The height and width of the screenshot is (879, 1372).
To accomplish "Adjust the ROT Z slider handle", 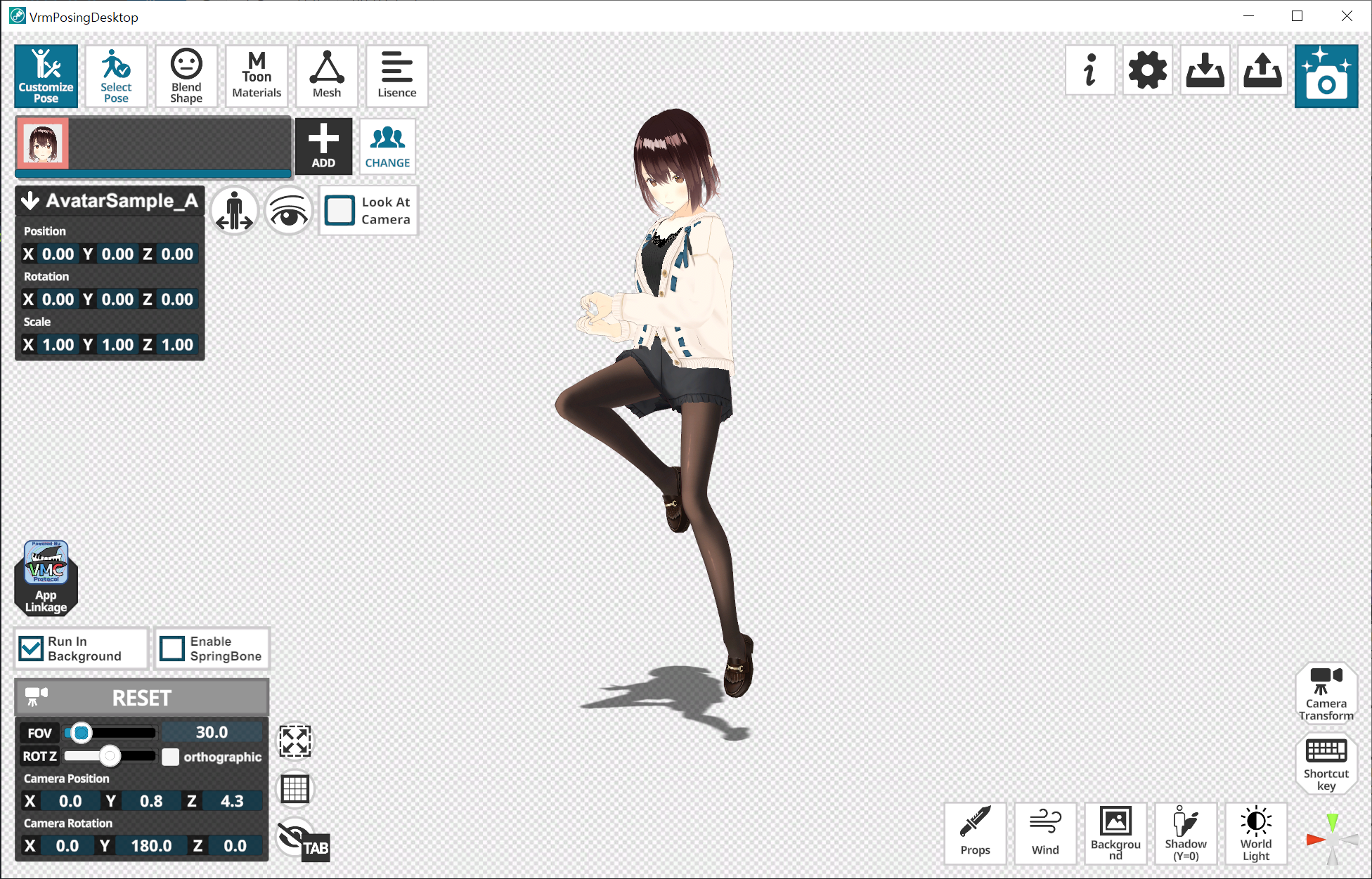I will pos(110,756).
